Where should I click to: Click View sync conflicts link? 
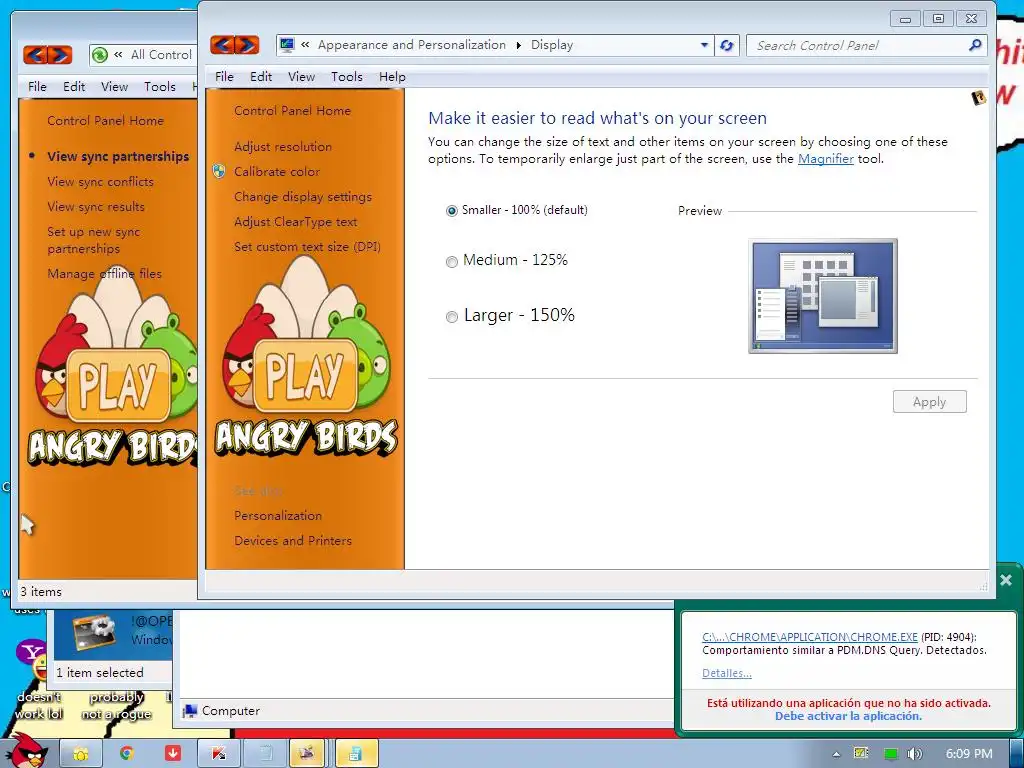(100, 182)
